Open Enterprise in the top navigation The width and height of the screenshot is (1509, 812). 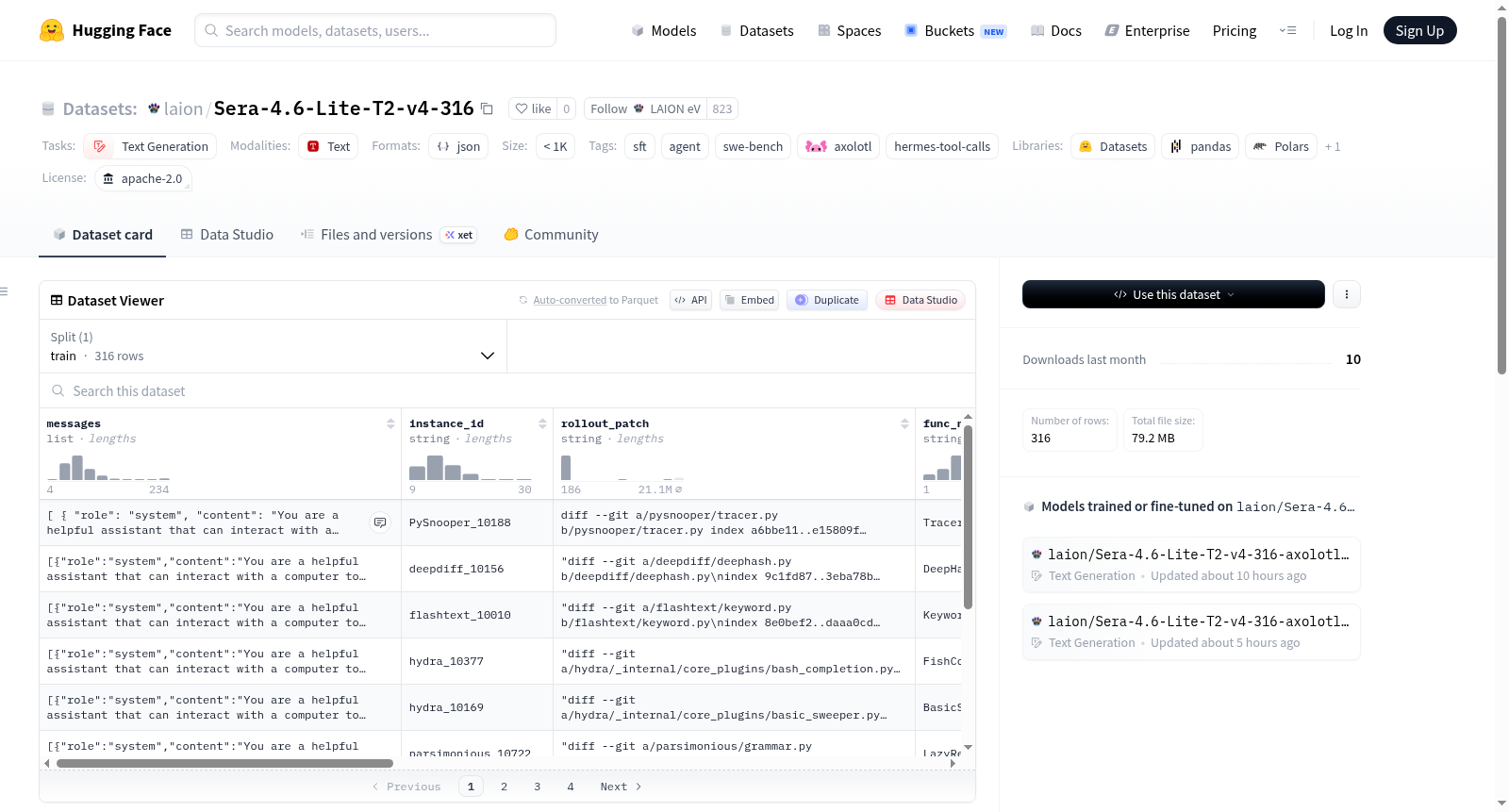pos(1147,30)
